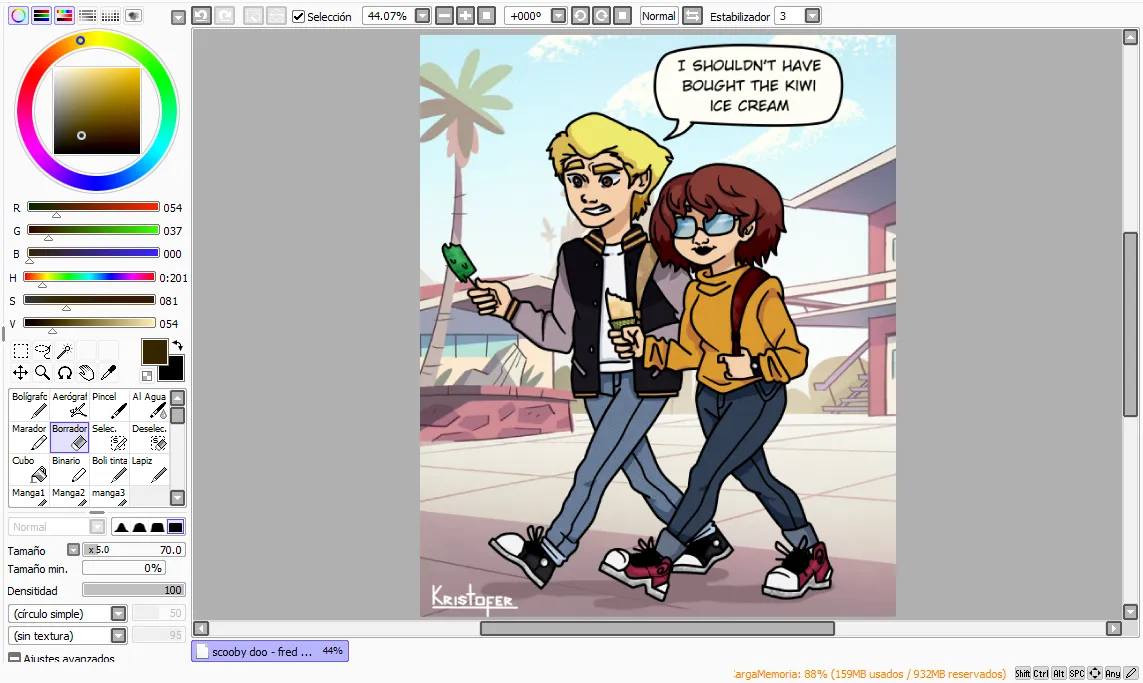
Task: Expand the Estabilizador value dropdown
Action: pos(812,16)
